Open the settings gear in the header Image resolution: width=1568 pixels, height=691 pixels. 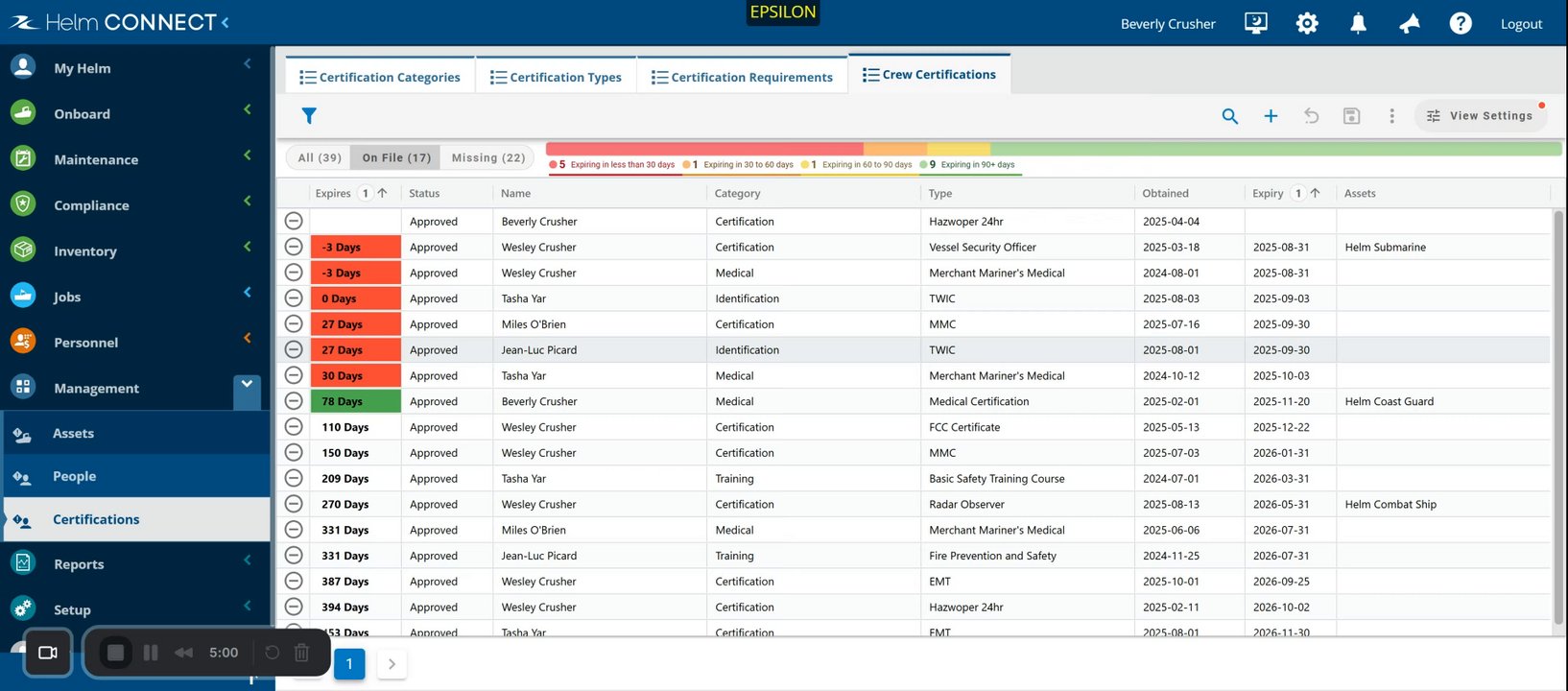pos(1307,23)
